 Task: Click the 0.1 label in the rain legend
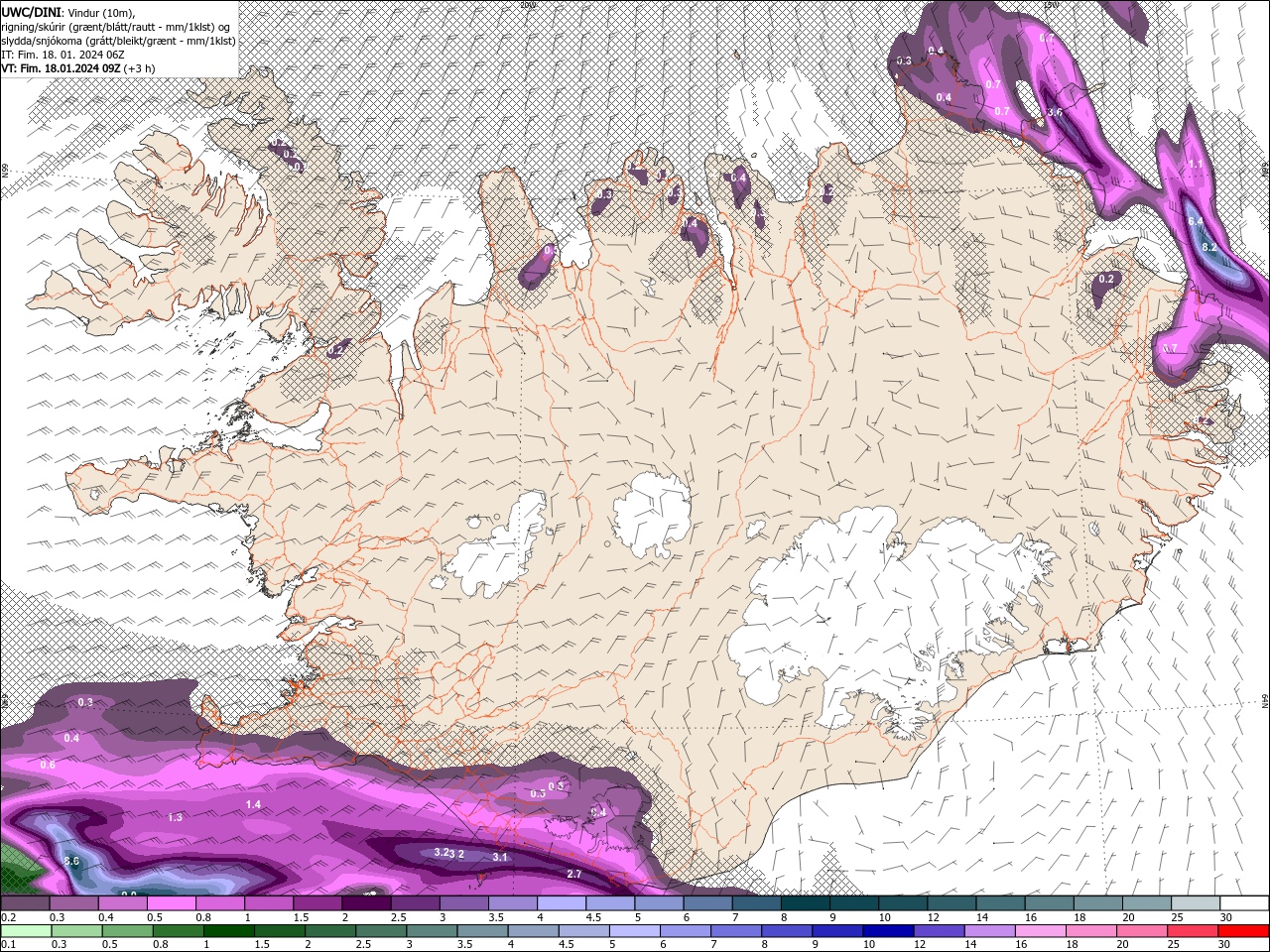pos(8,945)
